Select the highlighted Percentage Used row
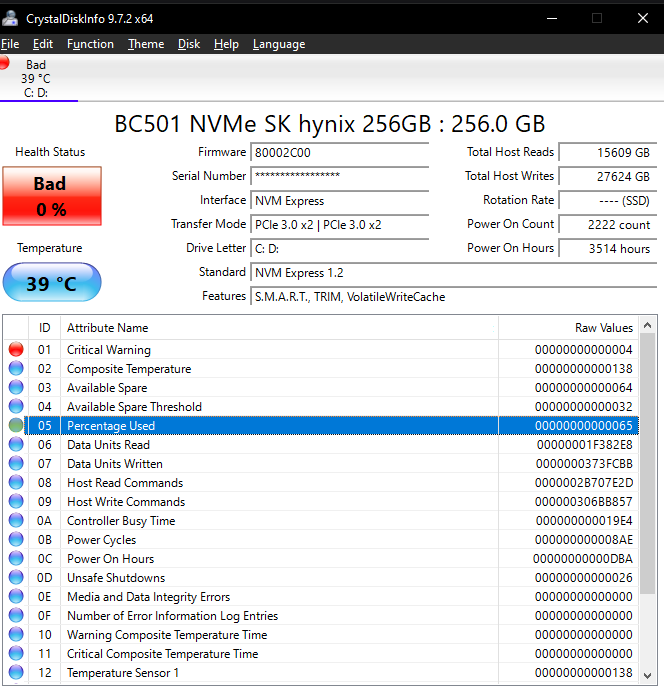Screen dimensions: 664x690 [x=321, y=426]
